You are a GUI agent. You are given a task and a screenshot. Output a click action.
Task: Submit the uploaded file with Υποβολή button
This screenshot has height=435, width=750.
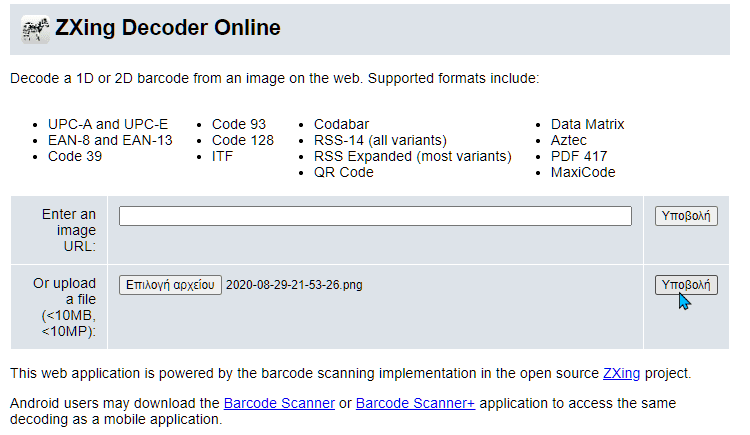coord(686,285)
